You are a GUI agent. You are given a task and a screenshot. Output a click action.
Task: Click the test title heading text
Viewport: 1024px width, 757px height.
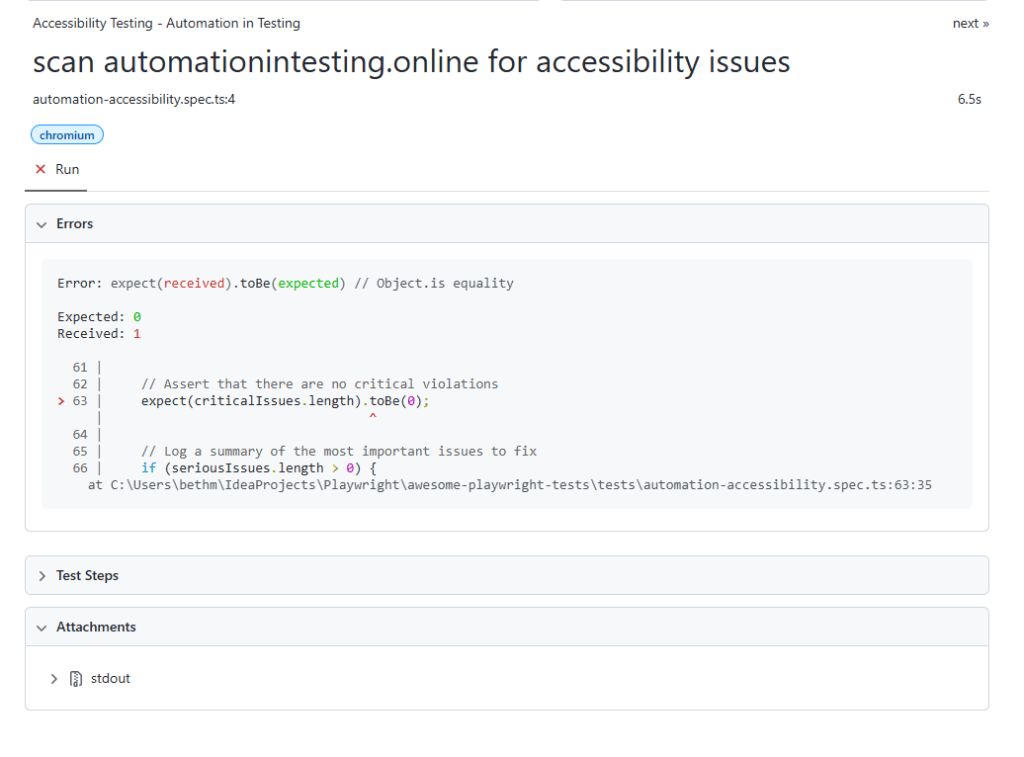pos(411,62)
